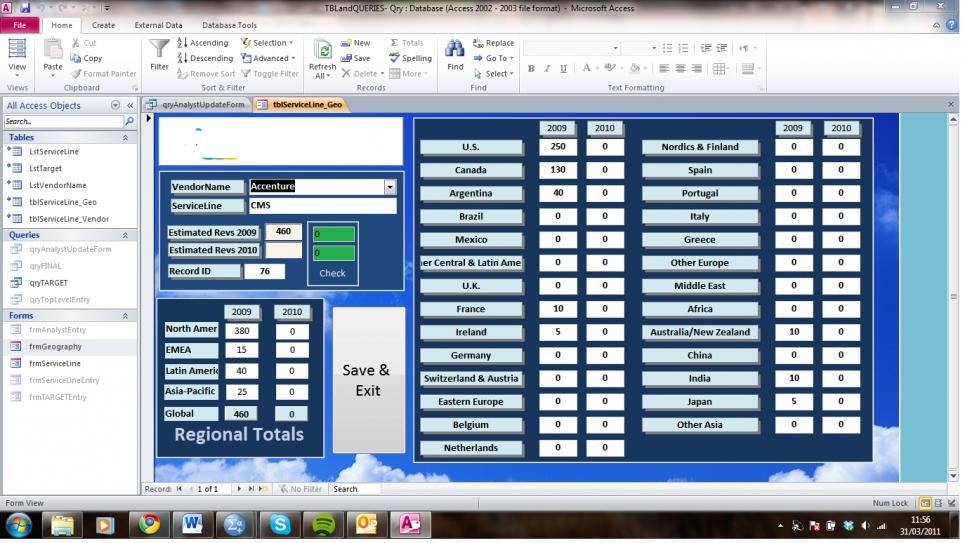Go to first record navigation button
Viewport: 965px width, 543px height.
pyautogui.click(x=179, y=489)
